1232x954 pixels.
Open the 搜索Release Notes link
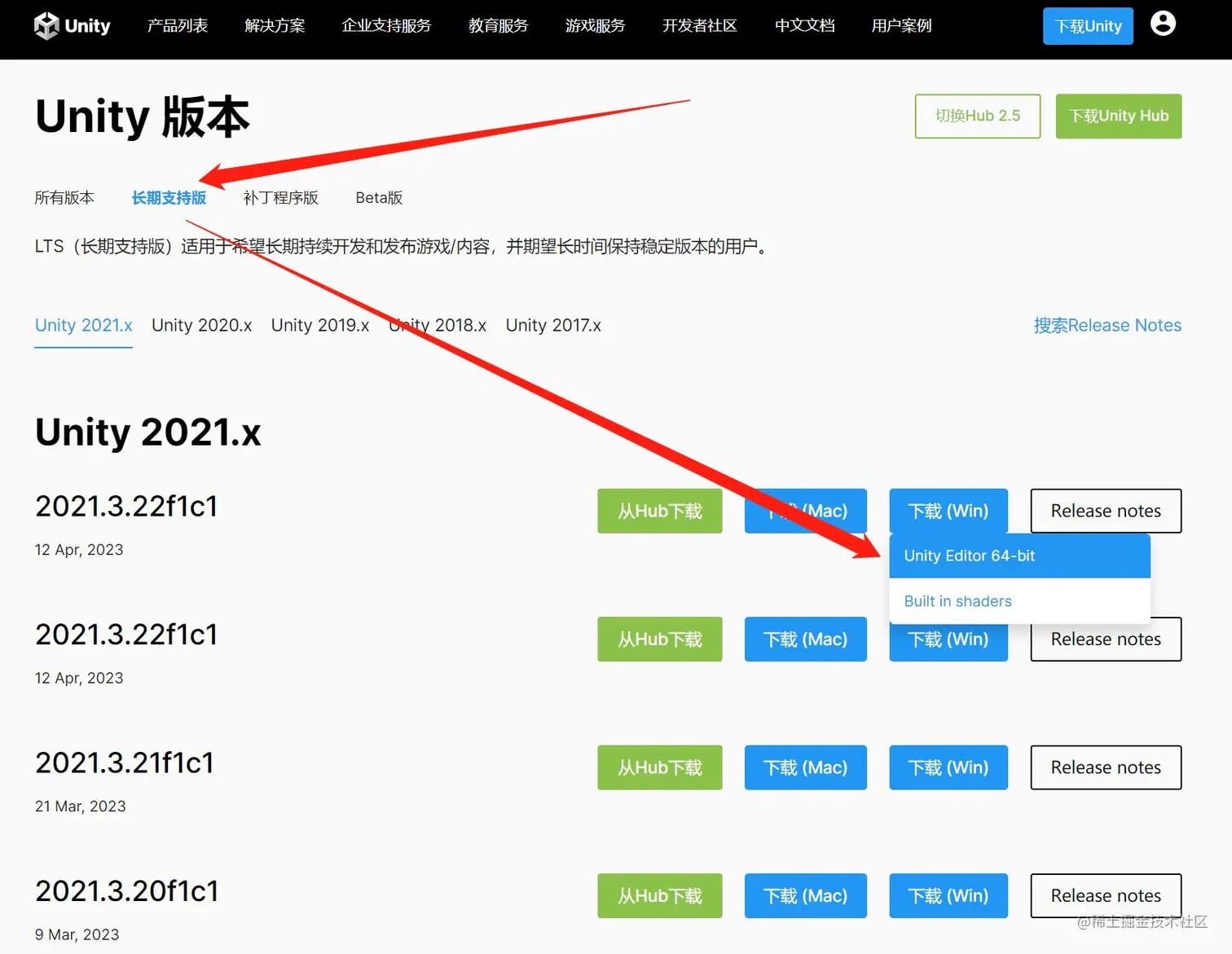click(x=1107, y=326)
